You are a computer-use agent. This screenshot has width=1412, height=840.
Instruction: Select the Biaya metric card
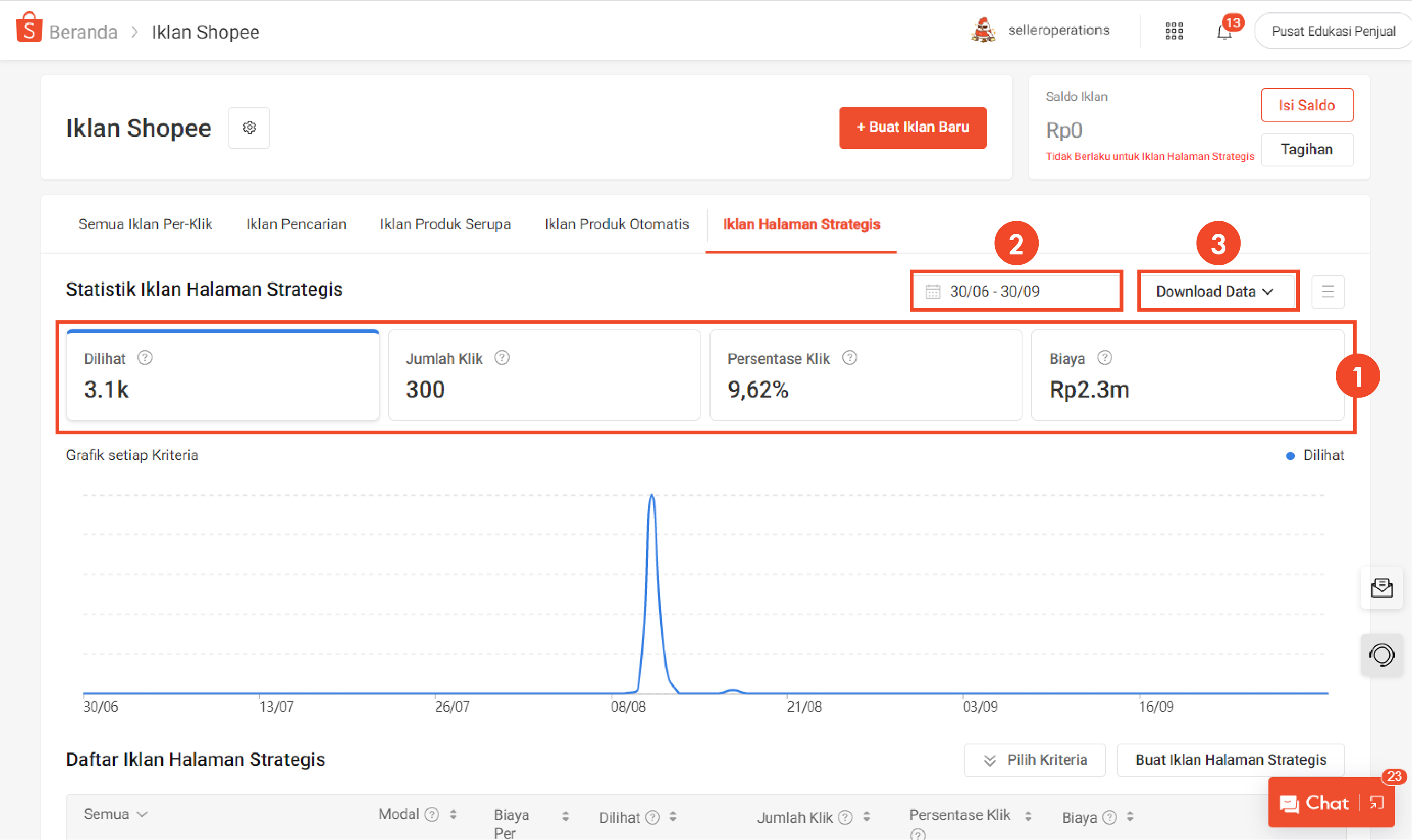(1187, 375)
